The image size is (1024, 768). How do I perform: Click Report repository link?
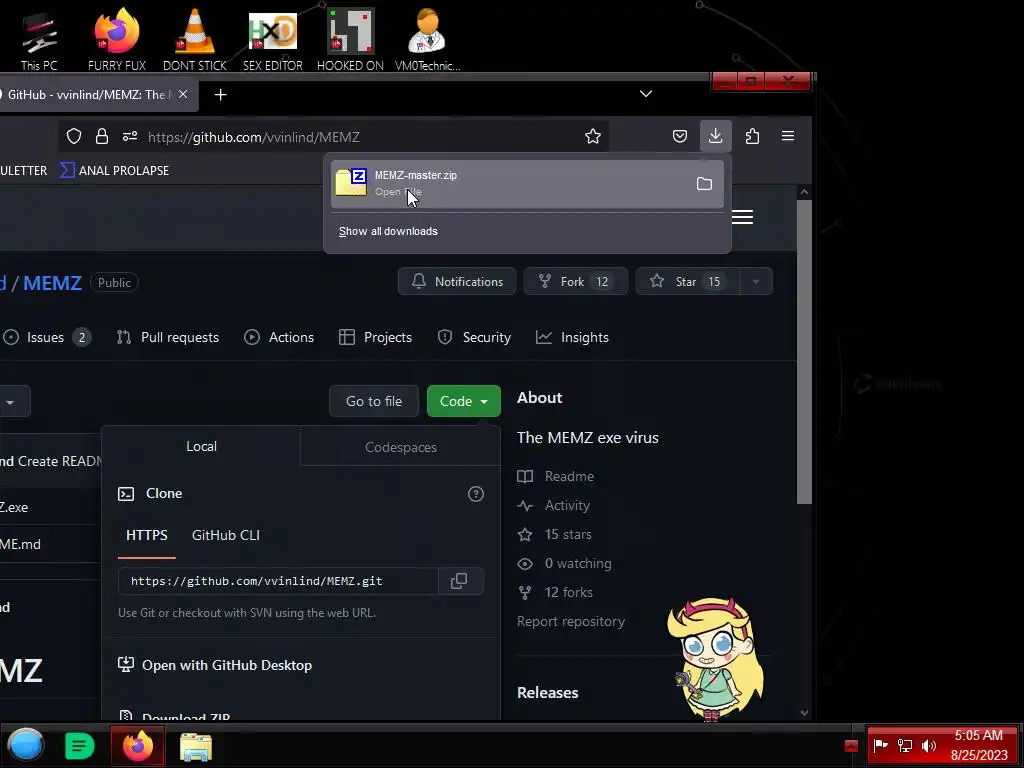[571, 621]
